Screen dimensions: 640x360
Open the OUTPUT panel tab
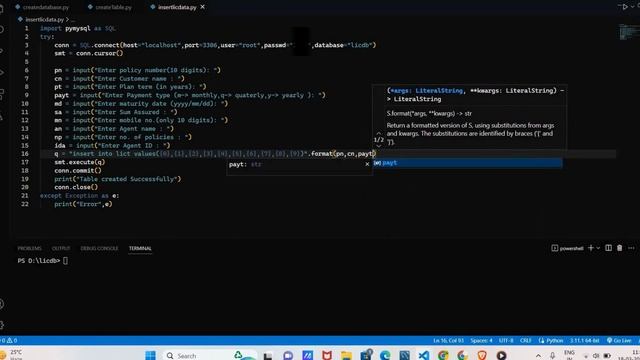(61, 248)
